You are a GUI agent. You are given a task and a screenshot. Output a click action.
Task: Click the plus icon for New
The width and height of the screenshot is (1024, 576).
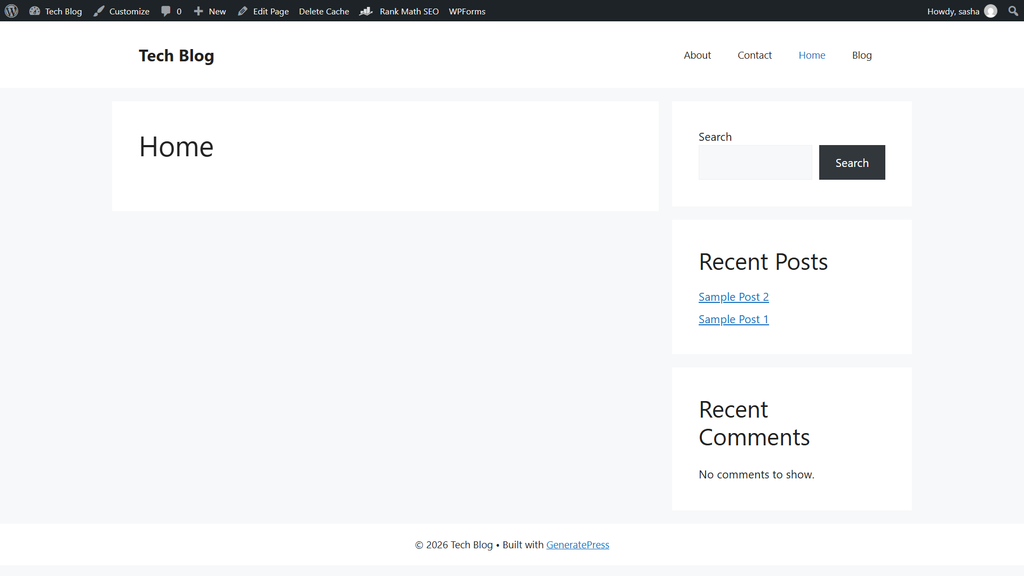click(x=198, y=11)
